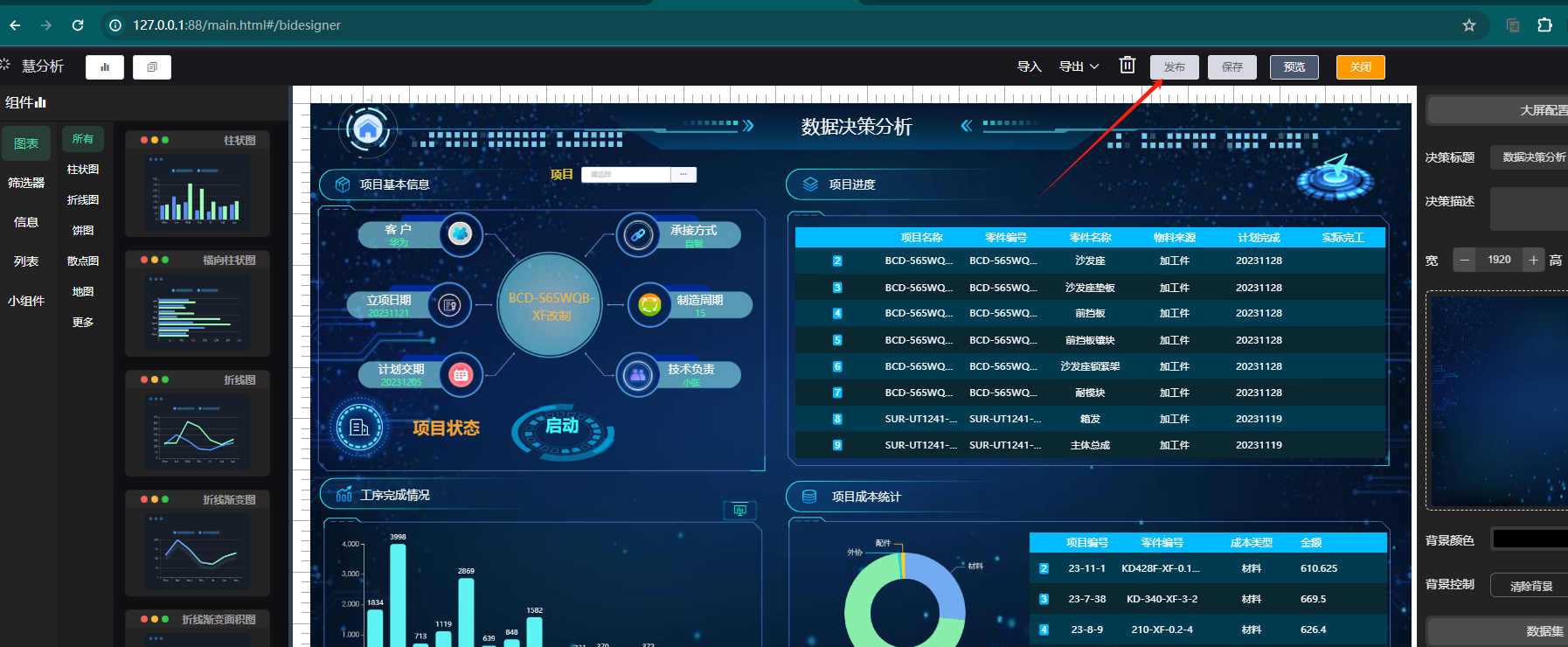Decrease width with the minus stepper
Viewport: 1568px width, 647px height.
[x=1465, y=260]
